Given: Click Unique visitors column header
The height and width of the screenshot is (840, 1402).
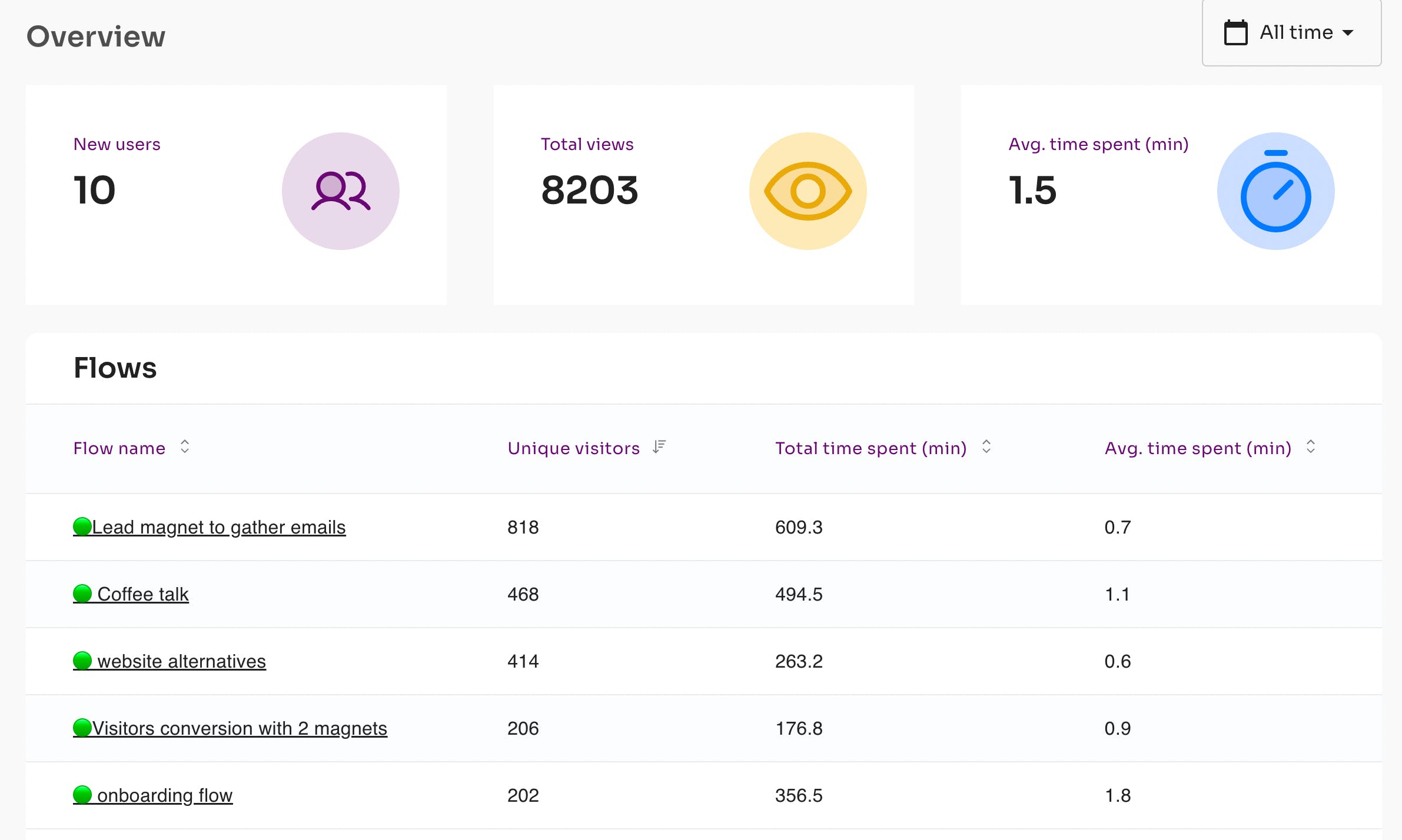Looking at the screenshot, I should coord(573,448).
